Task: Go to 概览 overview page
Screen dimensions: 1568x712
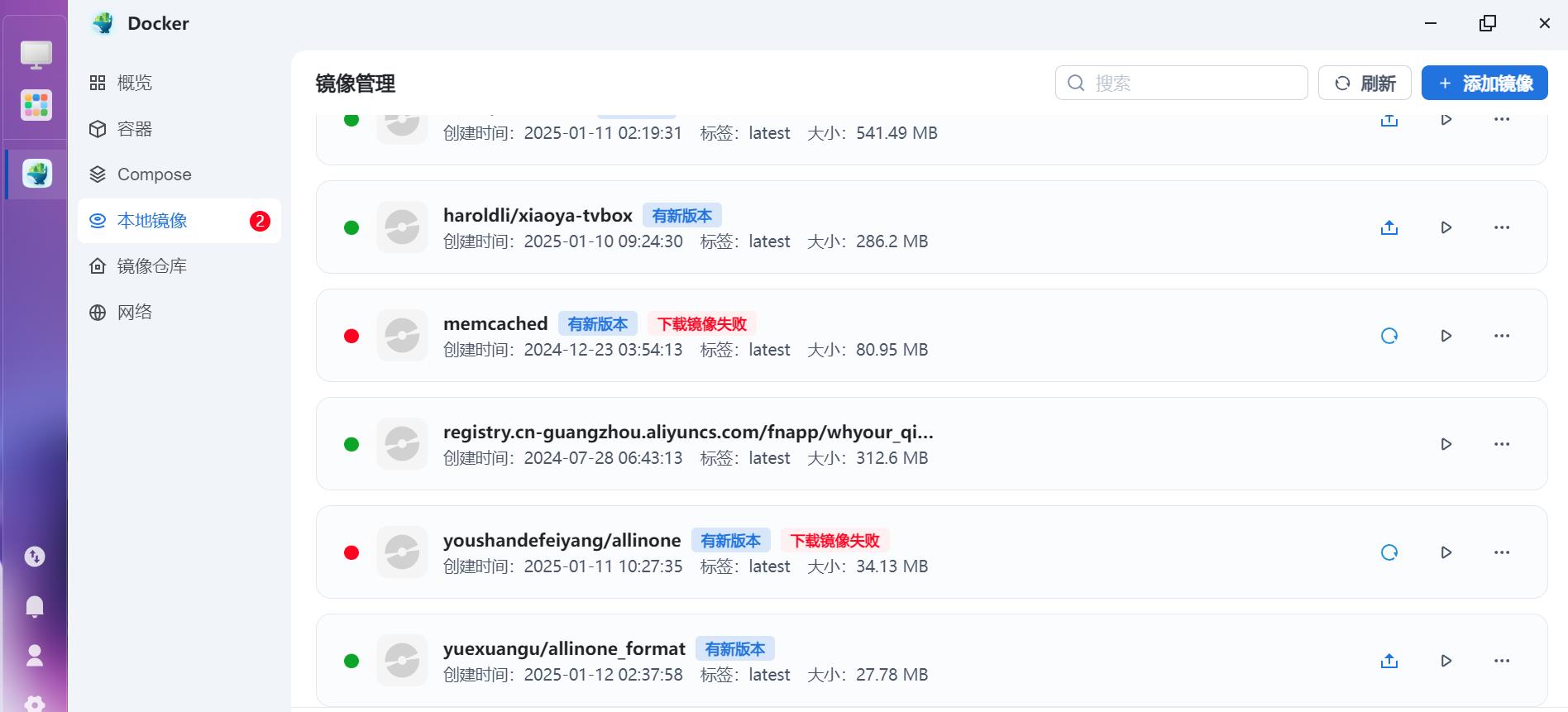Action: coord(179,83)
